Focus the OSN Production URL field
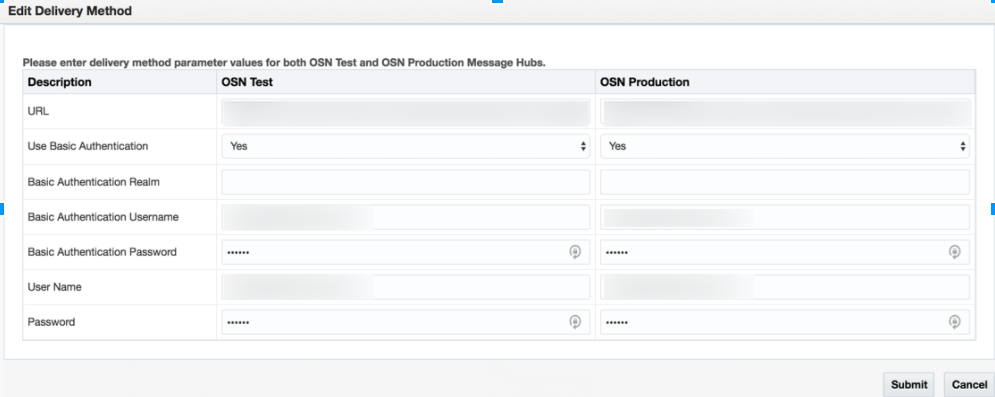This screenshot has height=397, width=995. pyautogui.click(x=785, y=112)
